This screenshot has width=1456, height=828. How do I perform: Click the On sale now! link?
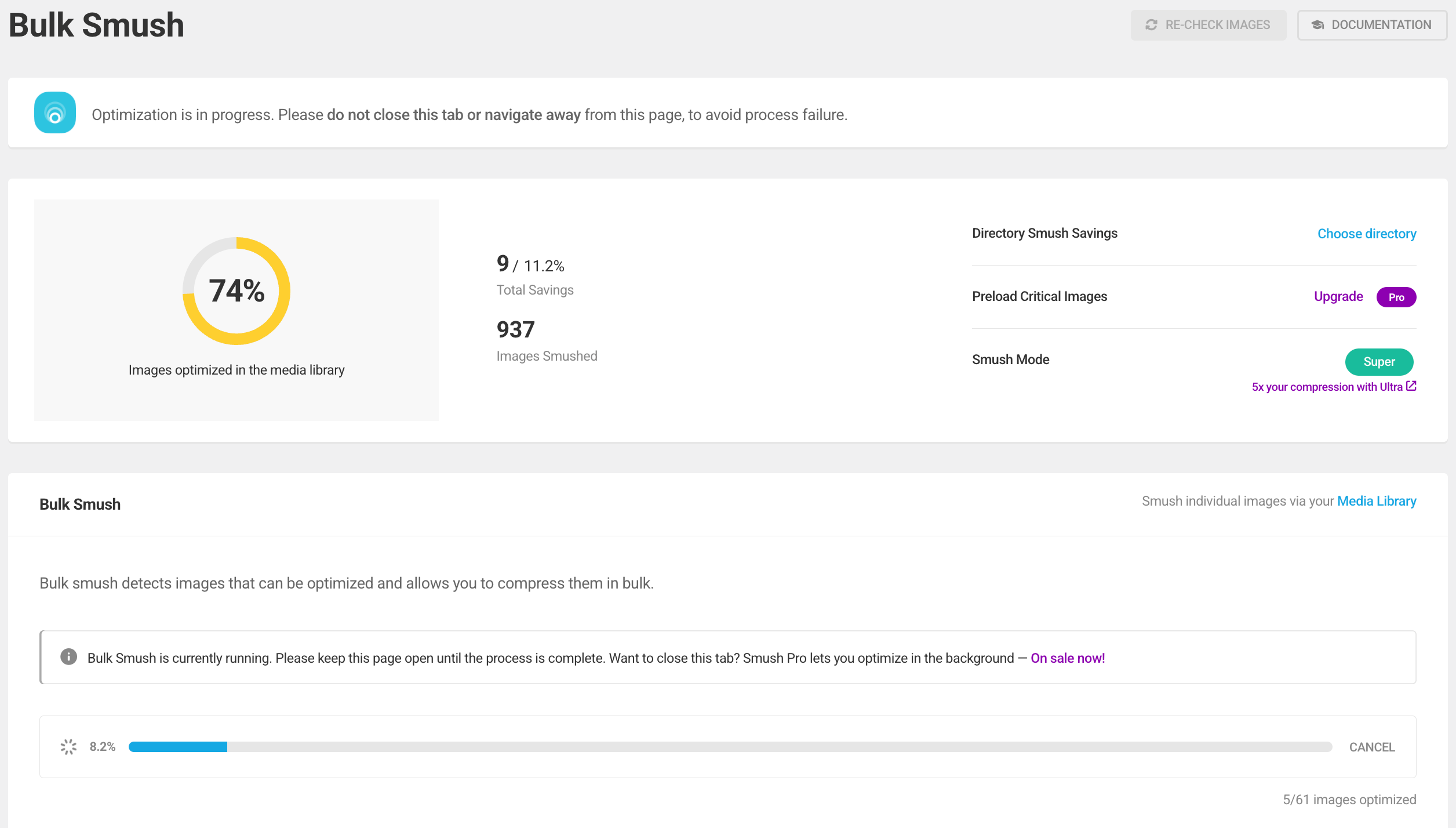pyautogui.click(x=1067, y=658)
